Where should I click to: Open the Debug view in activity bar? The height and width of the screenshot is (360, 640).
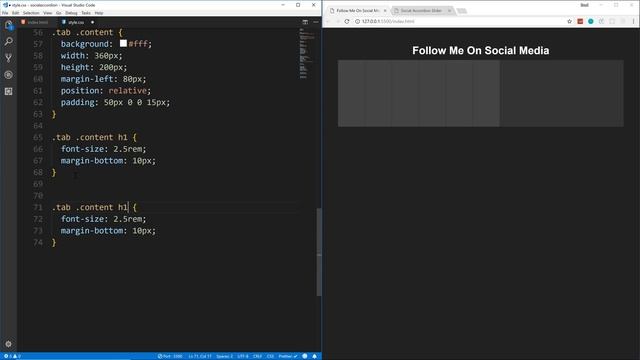[x=9, y=75]
